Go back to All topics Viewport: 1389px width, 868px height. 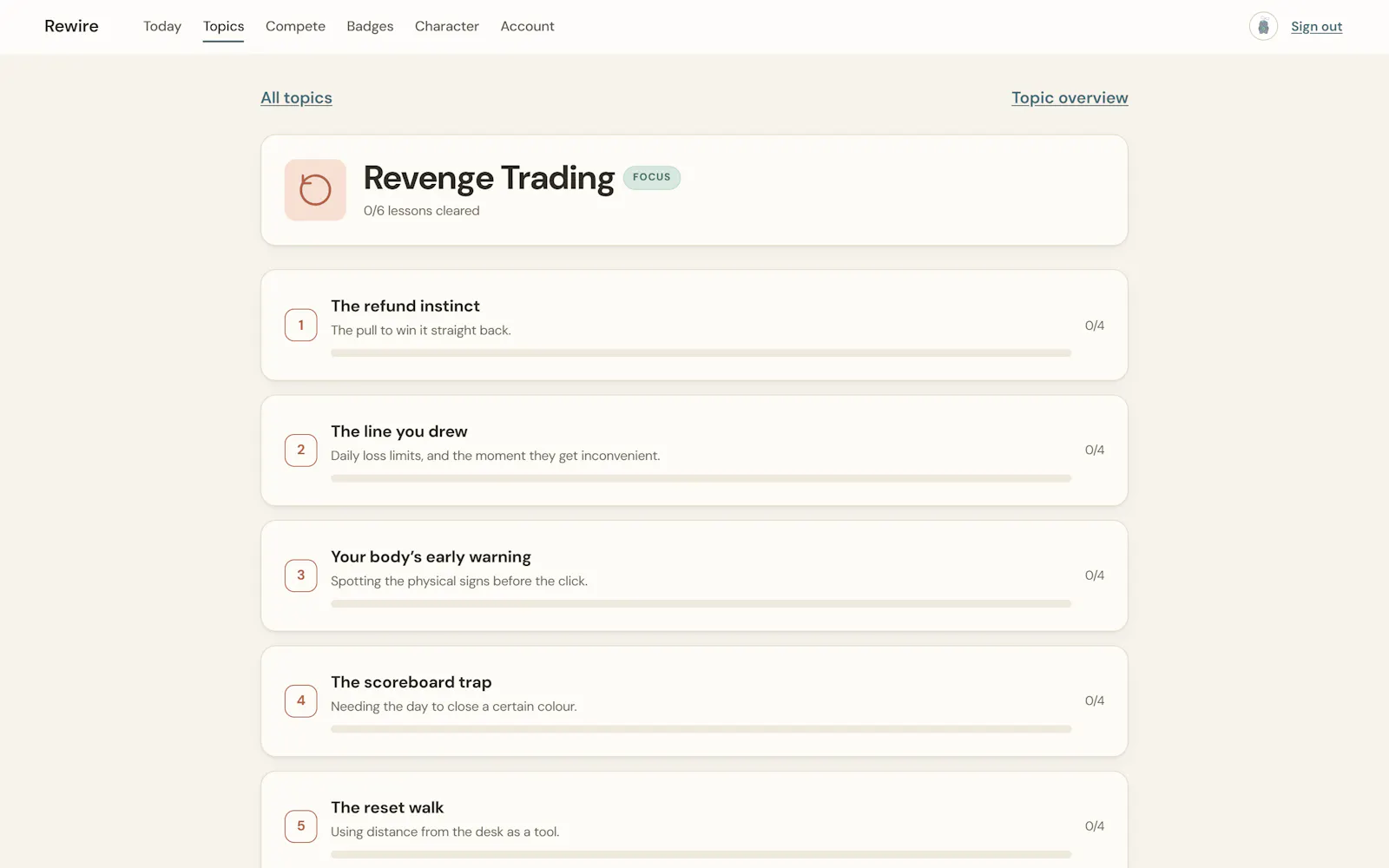[296, 98]
